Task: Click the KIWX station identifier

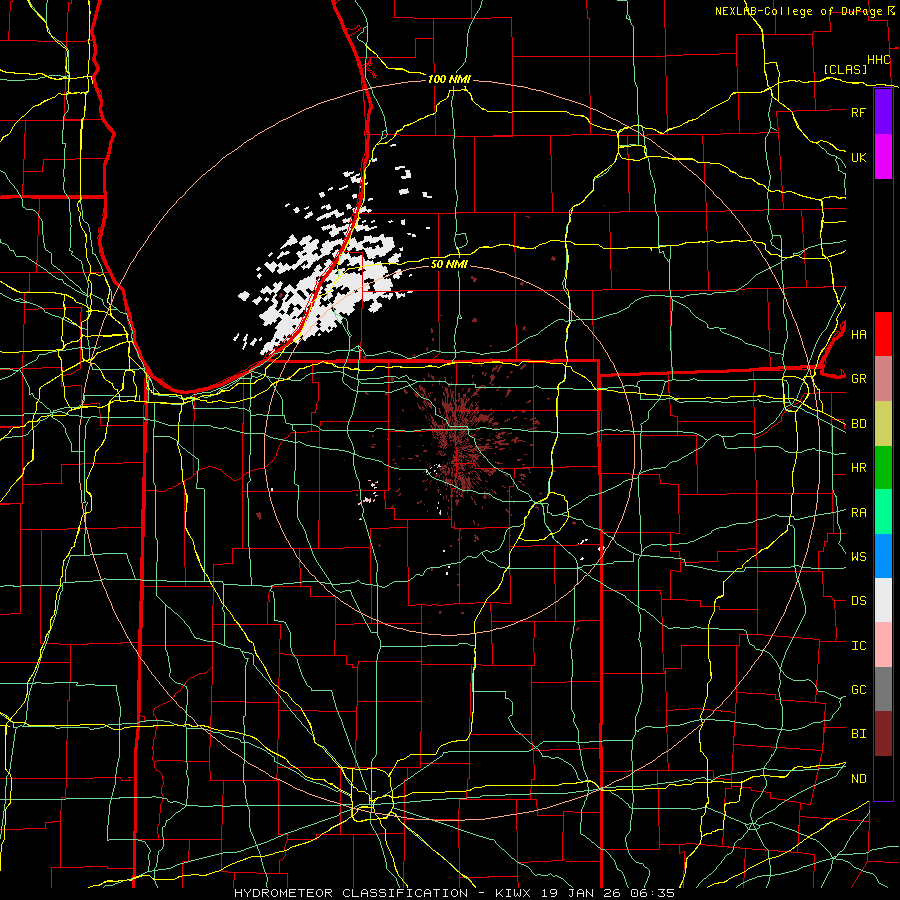Action: pyautogui.click(x=515, y=893)
